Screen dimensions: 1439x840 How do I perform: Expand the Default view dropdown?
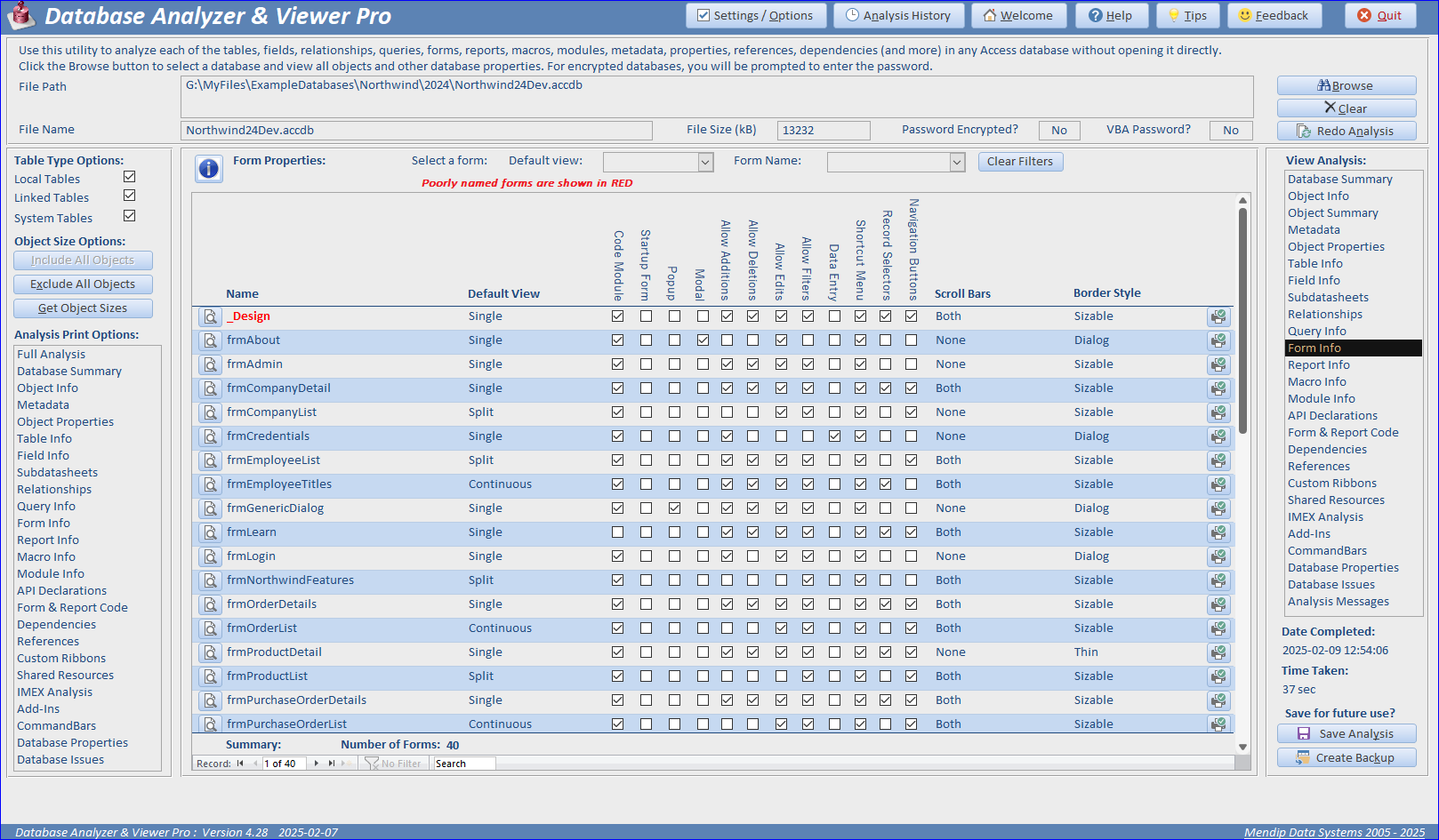(x=705, y=162)
